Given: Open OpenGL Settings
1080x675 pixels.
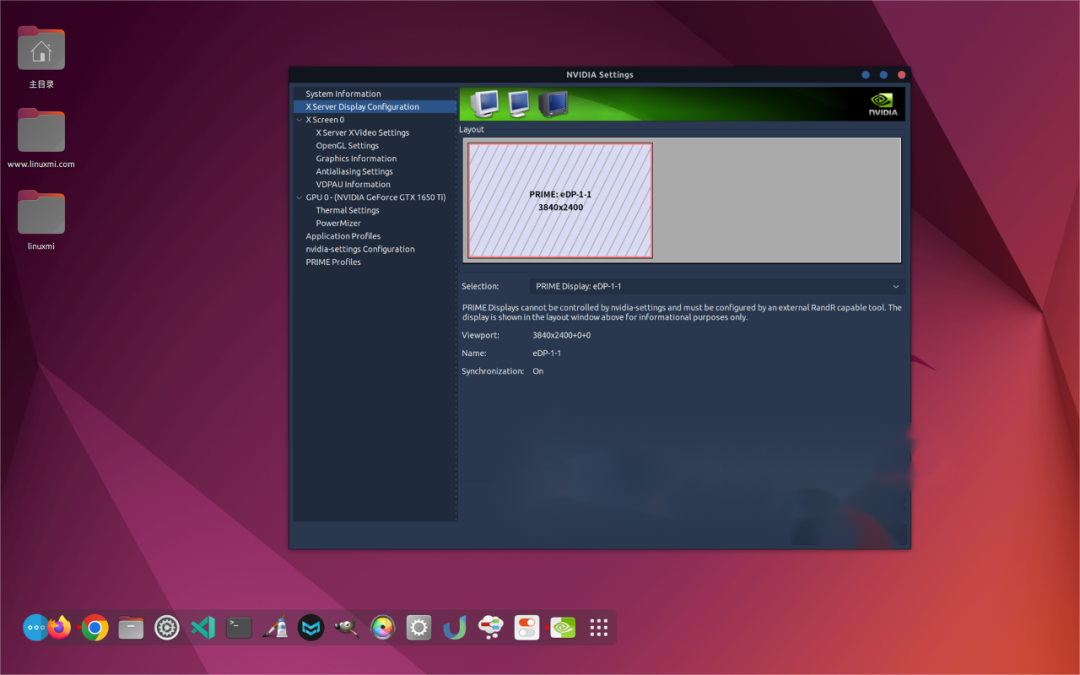Looking at the screenshot, I should [347, 145].
